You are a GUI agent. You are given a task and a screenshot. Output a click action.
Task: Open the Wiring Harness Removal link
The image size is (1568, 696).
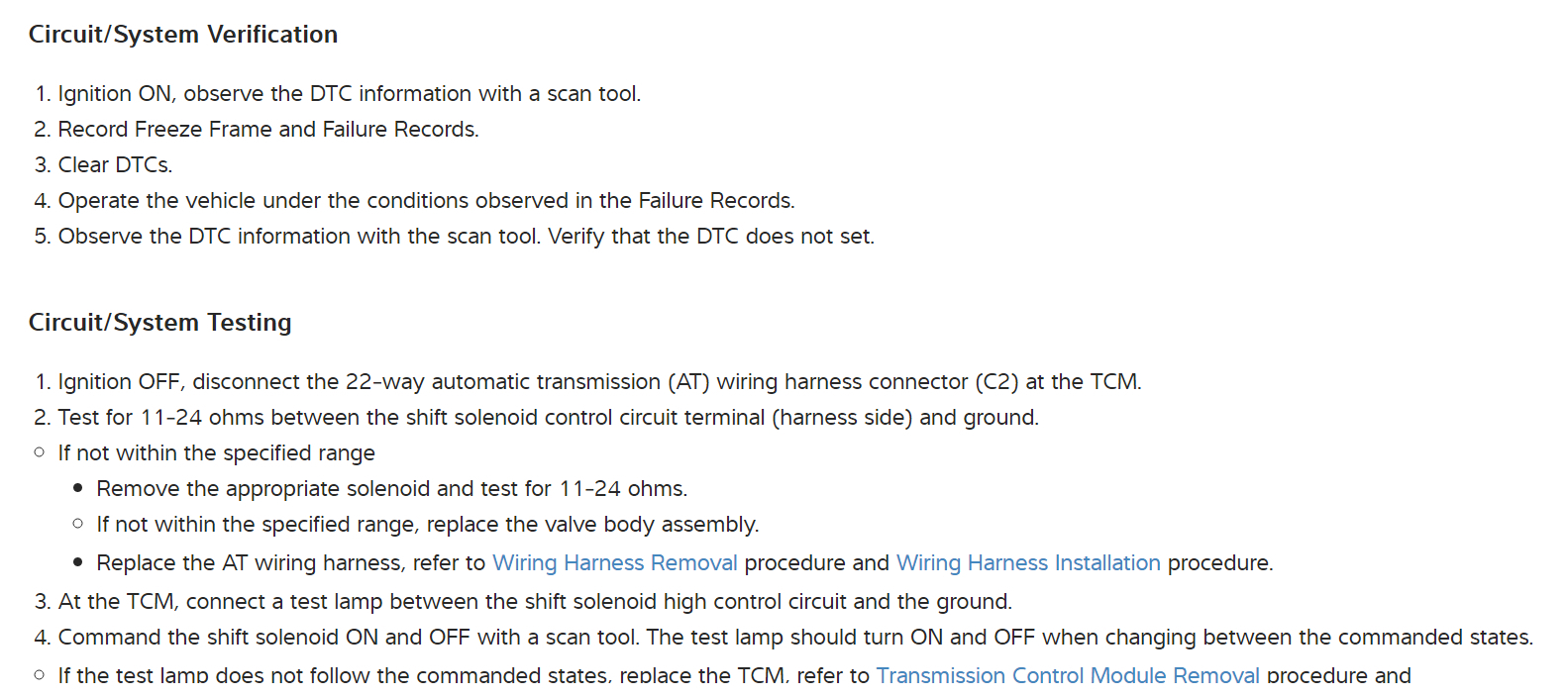tap(614, 563)
